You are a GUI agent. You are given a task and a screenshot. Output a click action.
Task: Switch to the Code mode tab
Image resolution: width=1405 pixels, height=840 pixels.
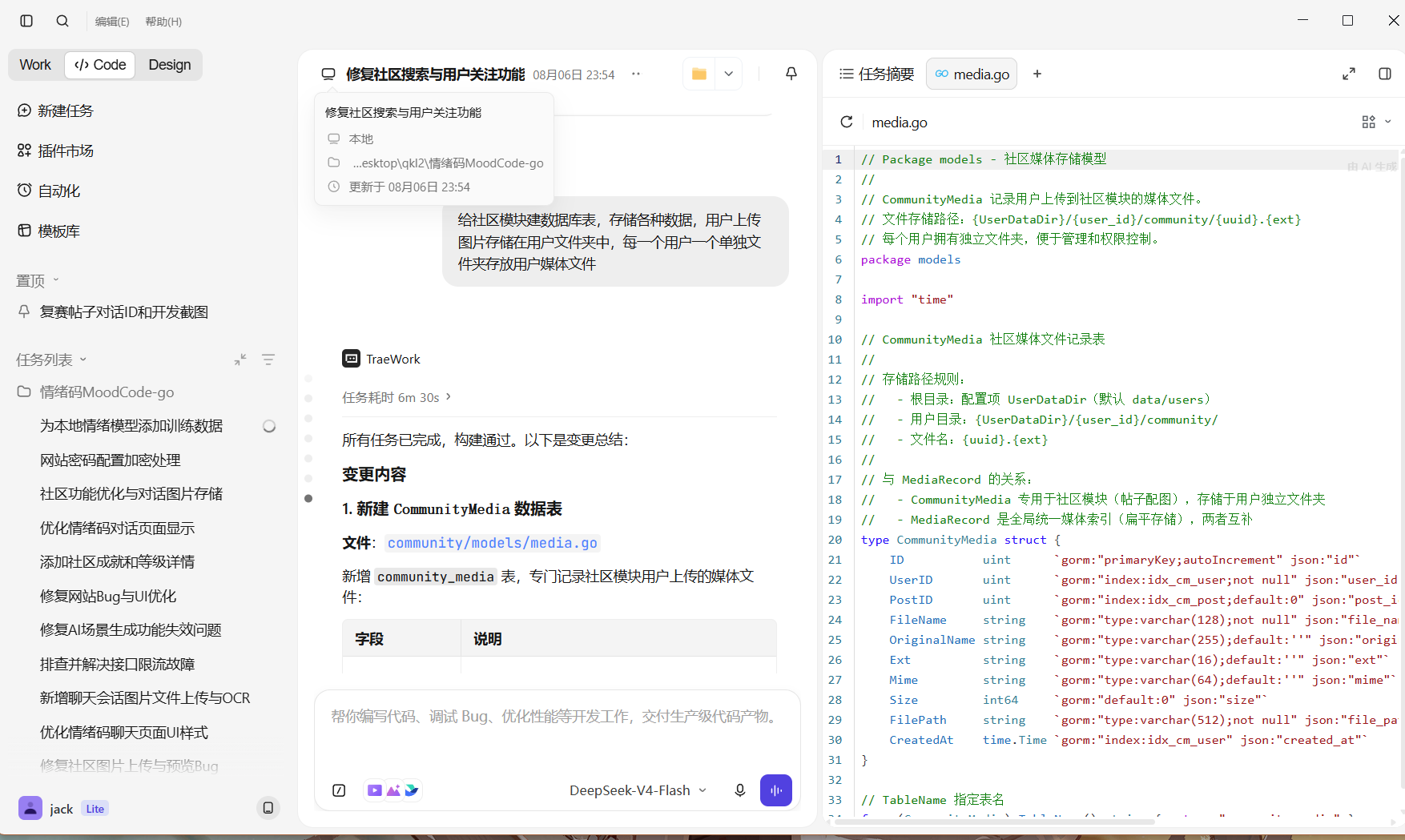tap(100, 65)
